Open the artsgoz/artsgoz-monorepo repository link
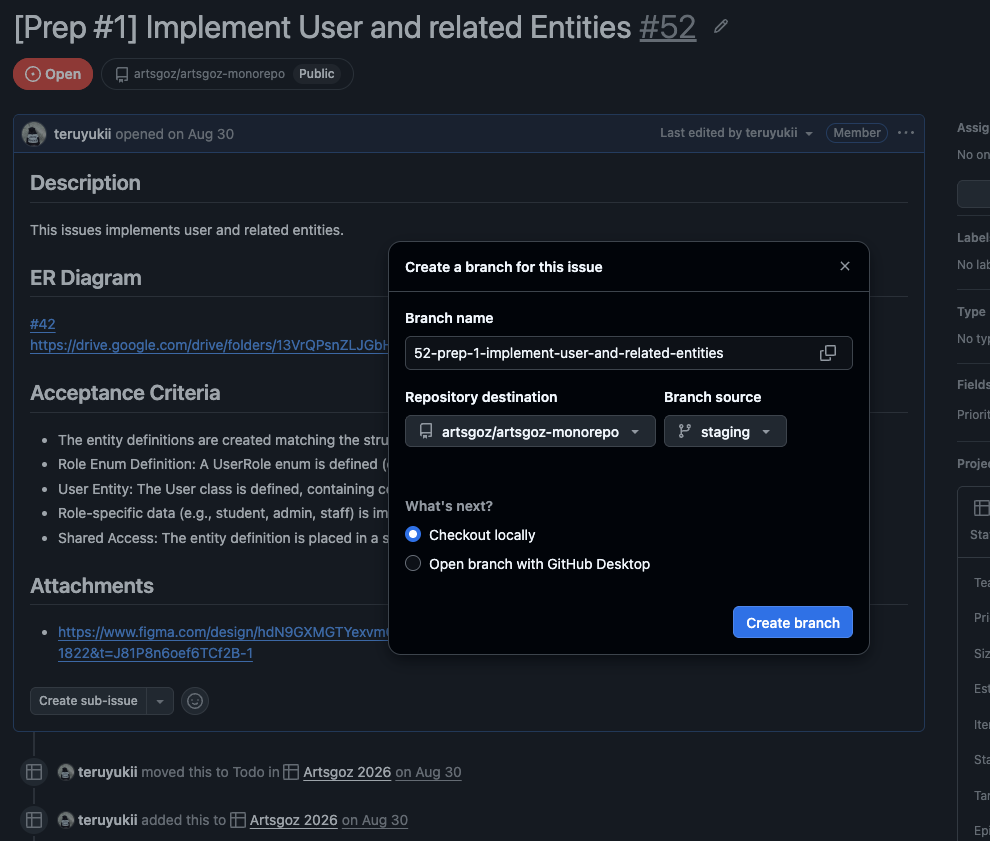The width and height of the screenshot is (990, 841). click(209, 74)
